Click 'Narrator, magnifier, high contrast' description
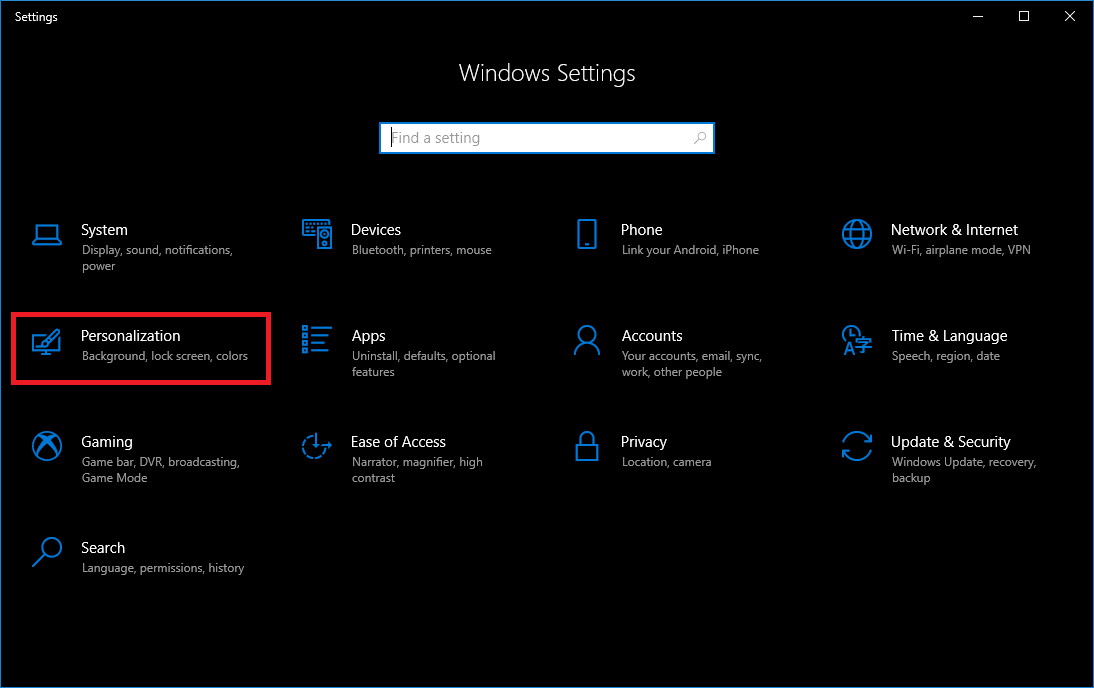 (417, 470)
